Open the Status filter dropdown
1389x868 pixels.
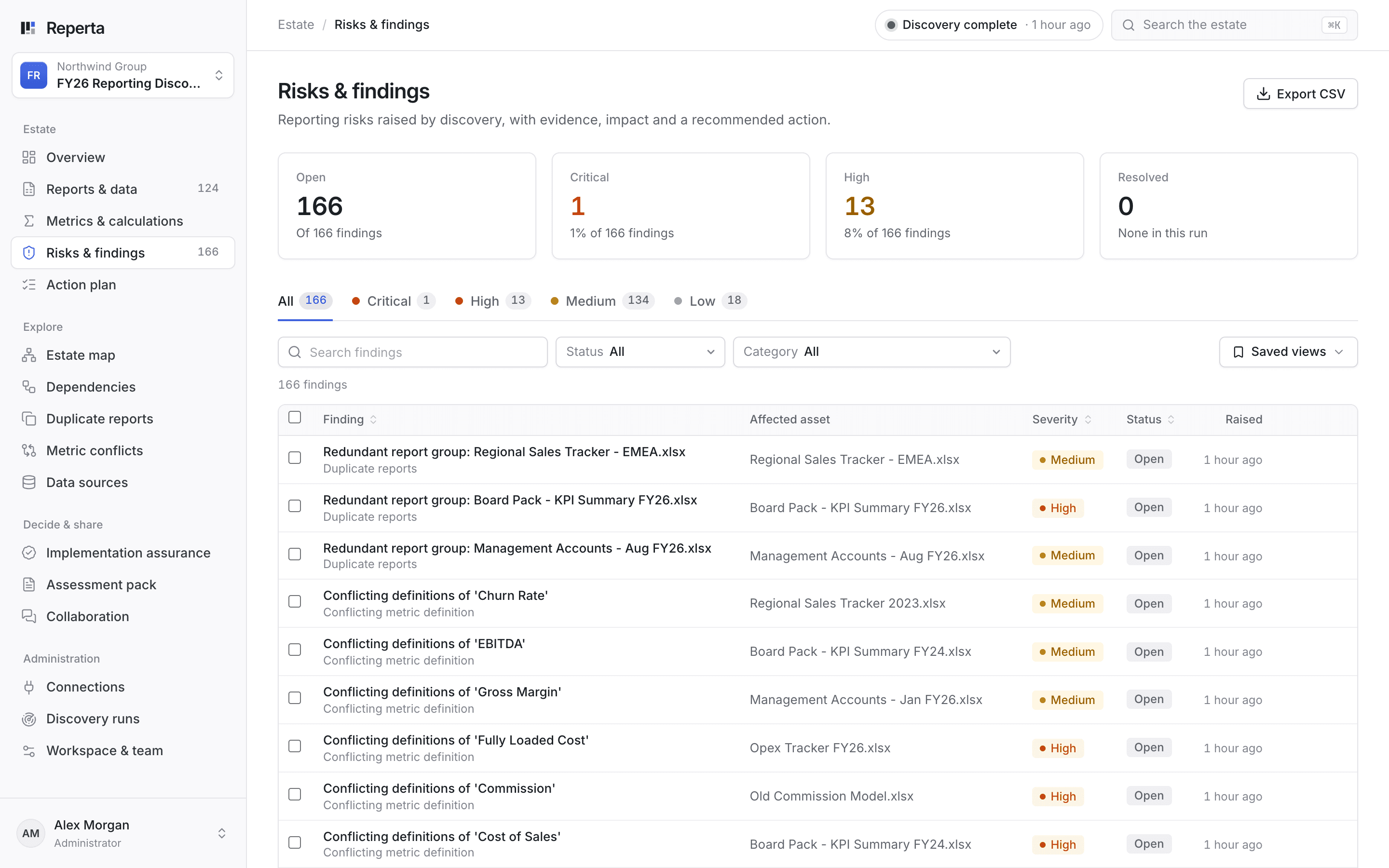click(x=640, y=352)
